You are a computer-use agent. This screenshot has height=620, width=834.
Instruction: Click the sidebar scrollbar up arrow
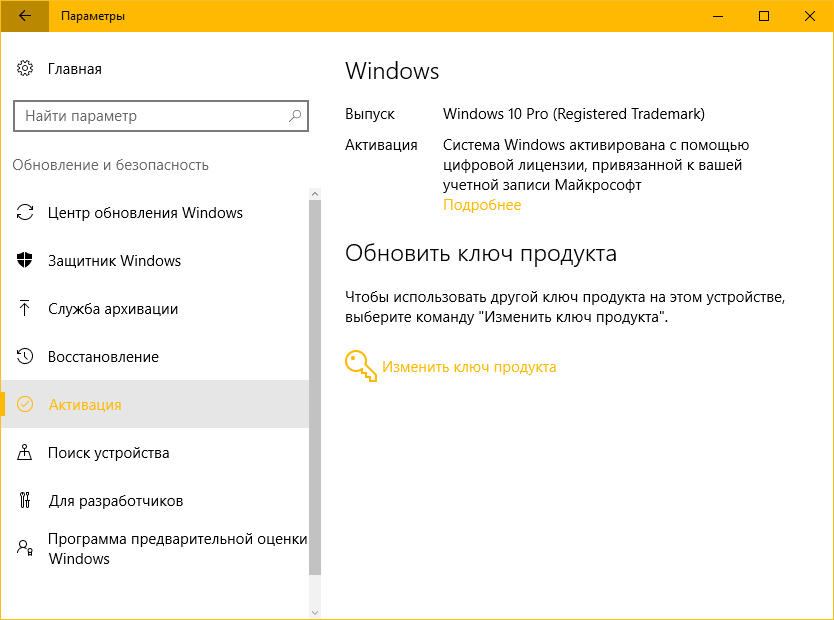[x=315, y=193]
